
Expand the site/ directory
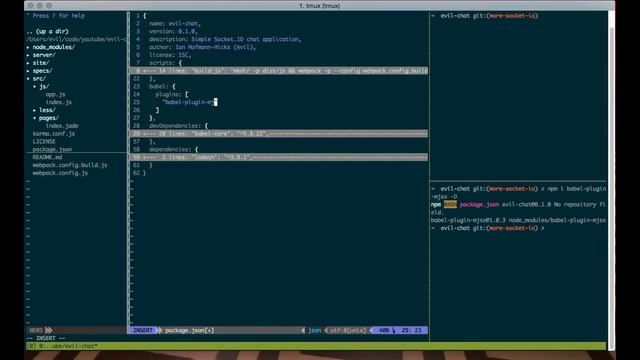(x=40, y=63)
